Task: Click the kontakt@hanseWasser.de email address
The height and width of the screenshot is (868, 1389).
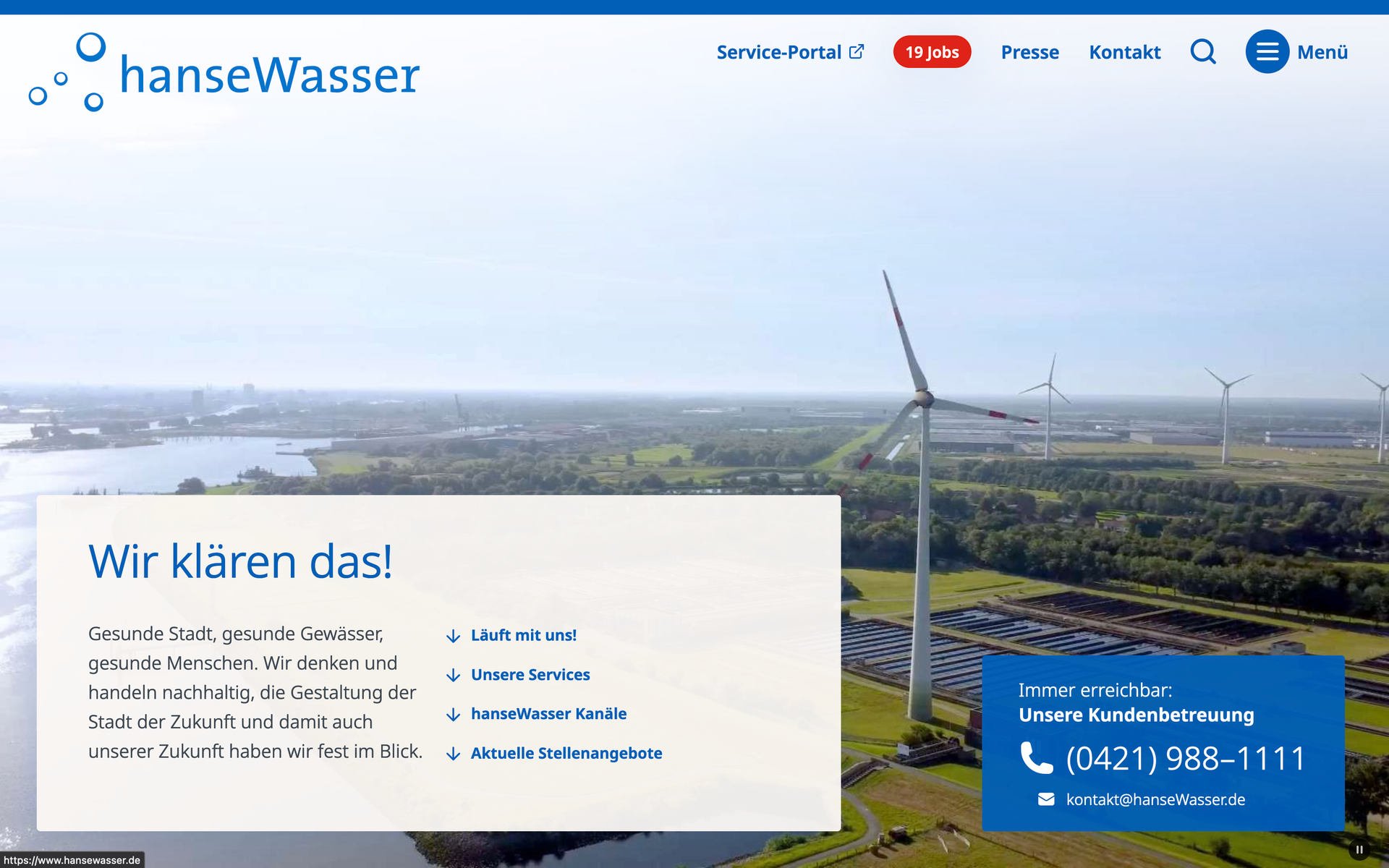Action: 1155,799
